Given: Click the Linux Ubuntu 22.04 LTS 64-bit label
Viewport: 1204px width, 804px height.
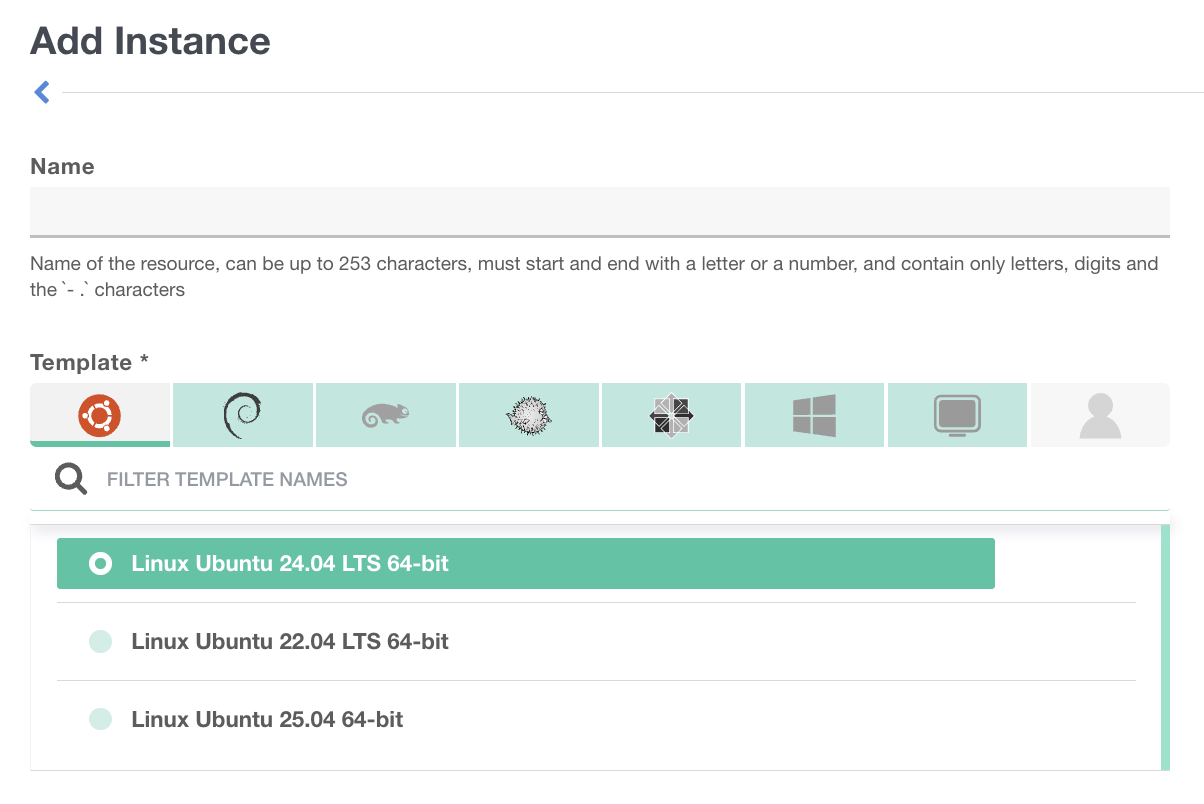Looking at the screenshot, I should (290, 641).
